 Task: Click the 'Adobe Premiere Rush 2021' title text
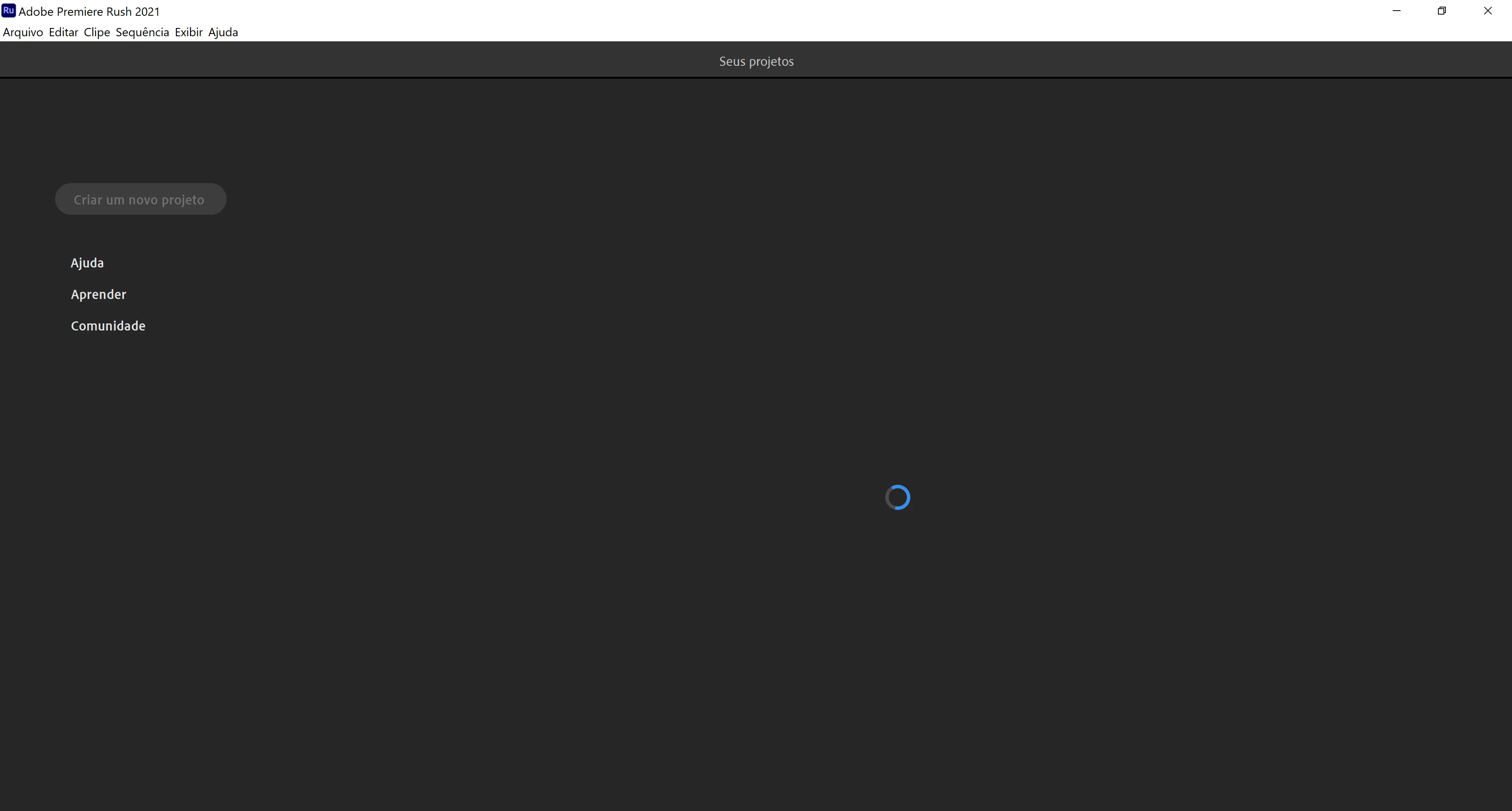(x=89, y=11)
